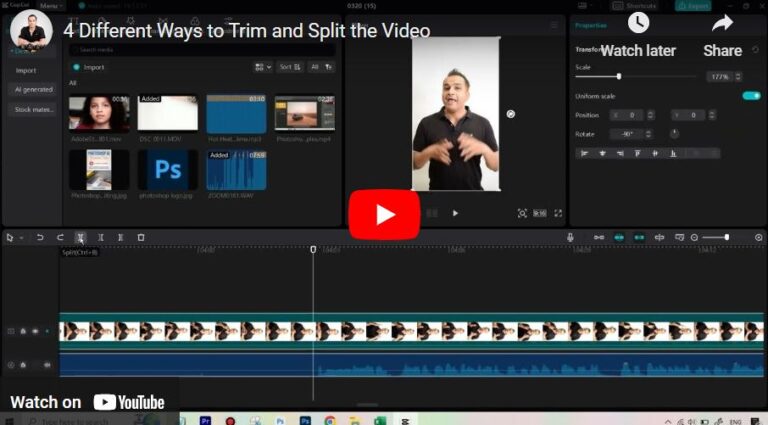The image size is (768, 425).
Task: Click the Rotate -90° value field
Action: [x=627, y=134]
